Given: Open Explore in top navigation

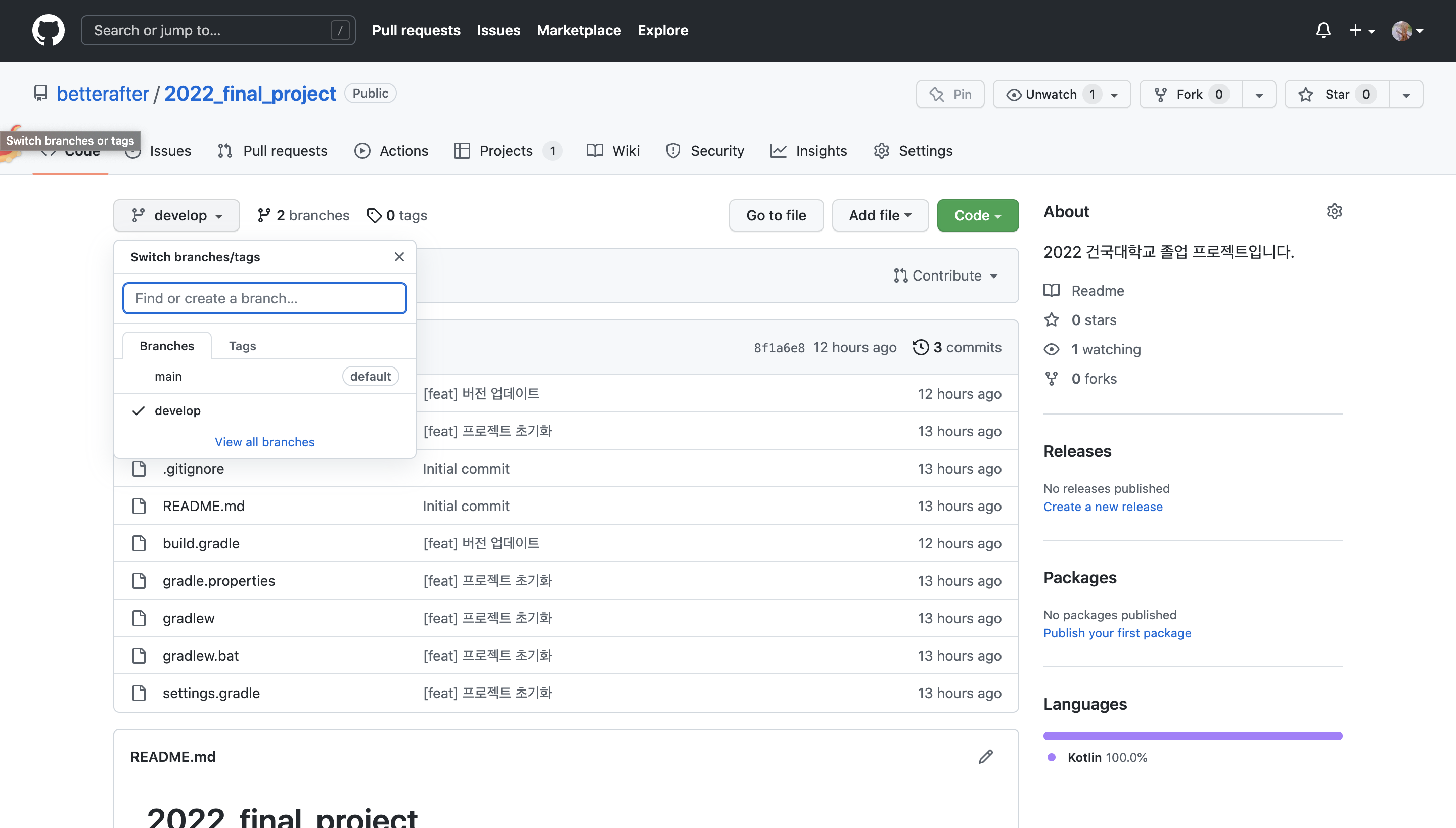Looking at the screenshot, I should tap(663, 30).
